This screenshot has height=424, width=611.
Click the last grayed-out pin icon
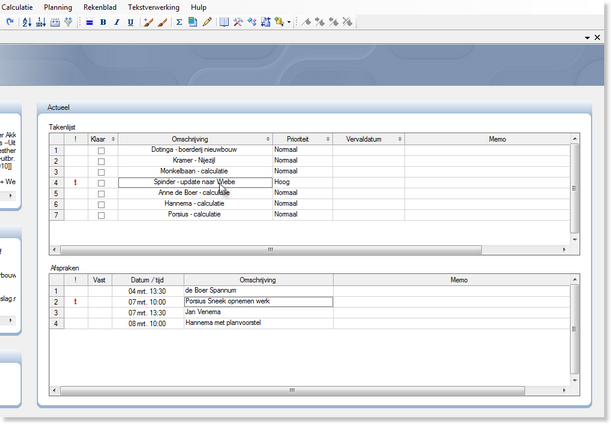(347, 22)
